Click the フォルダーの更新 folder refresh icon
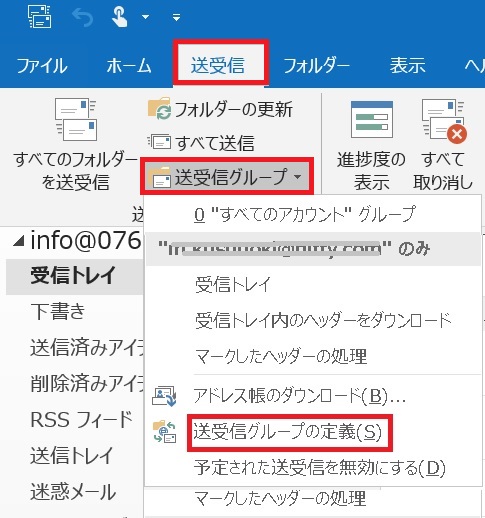Screen dimensions: 485x518 (x=159, y=108)
